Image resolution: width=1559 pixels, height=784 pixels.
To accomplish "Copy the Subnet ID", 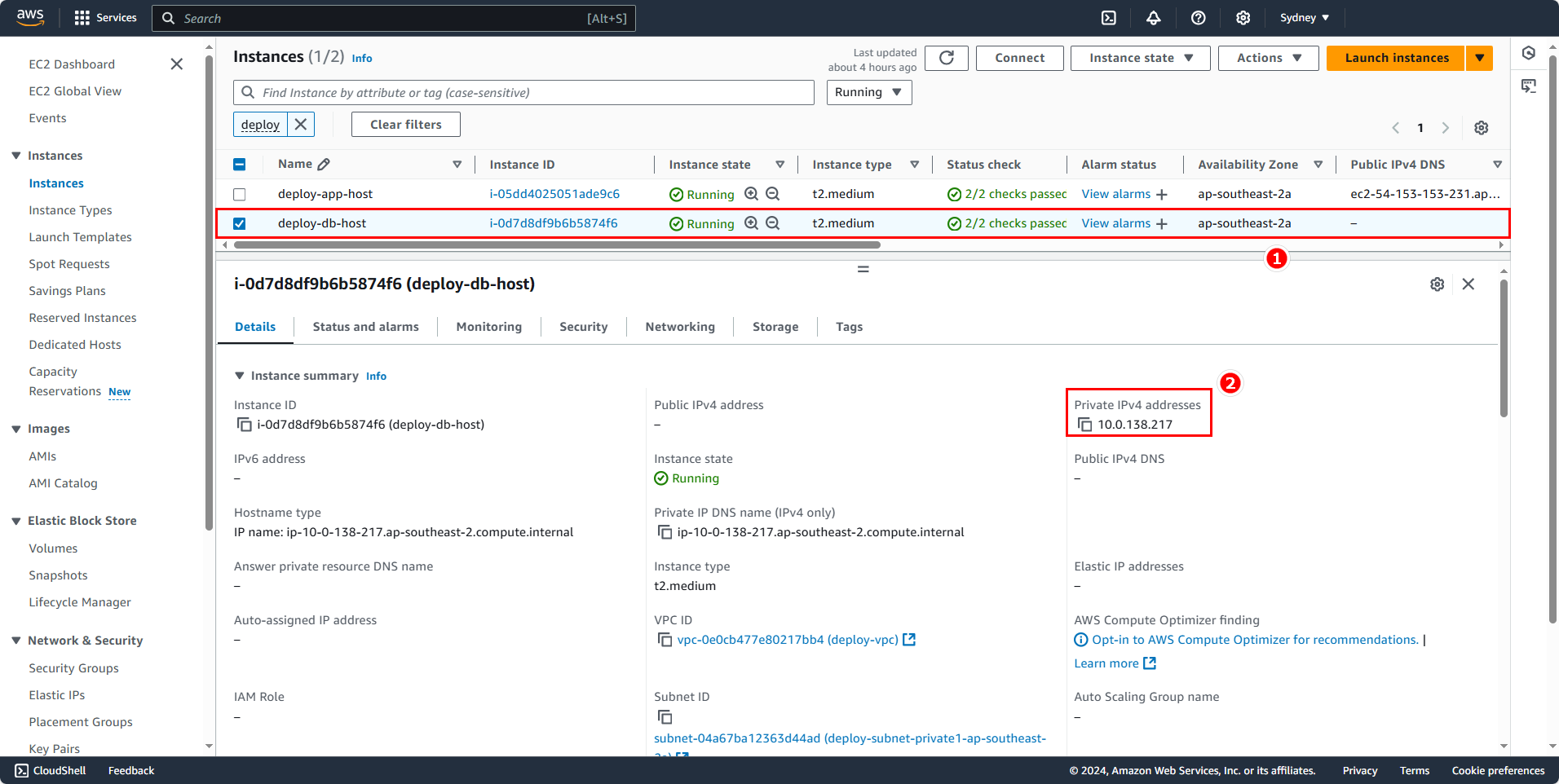I will (x=665, y=717).
